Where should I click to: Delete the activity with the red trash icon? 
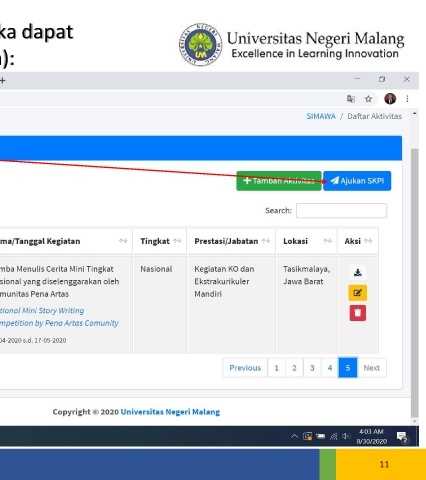click(x=358, y=313)
